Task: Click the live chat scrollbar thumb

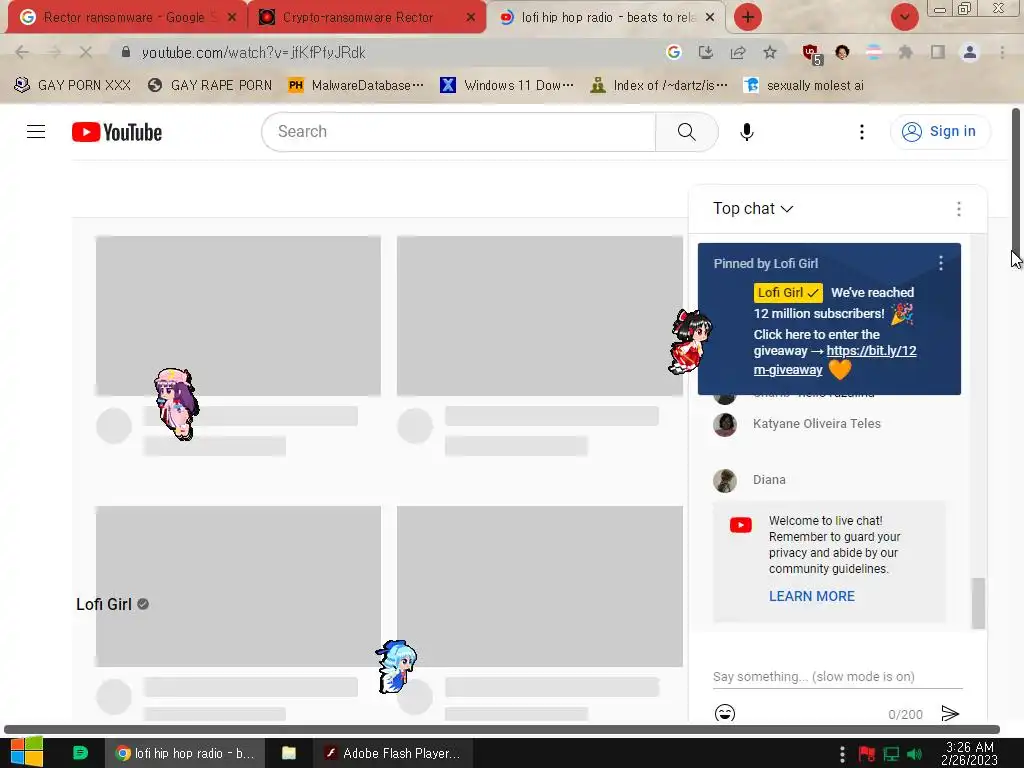Action: (978, 603)
